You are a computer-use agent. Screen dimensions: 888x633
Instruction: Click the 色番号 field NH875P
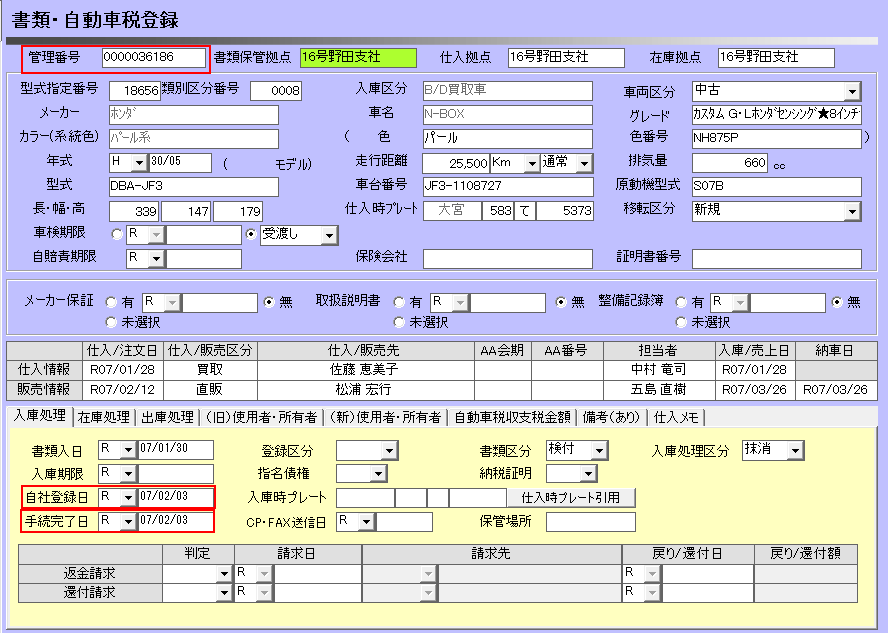(776, 139)
